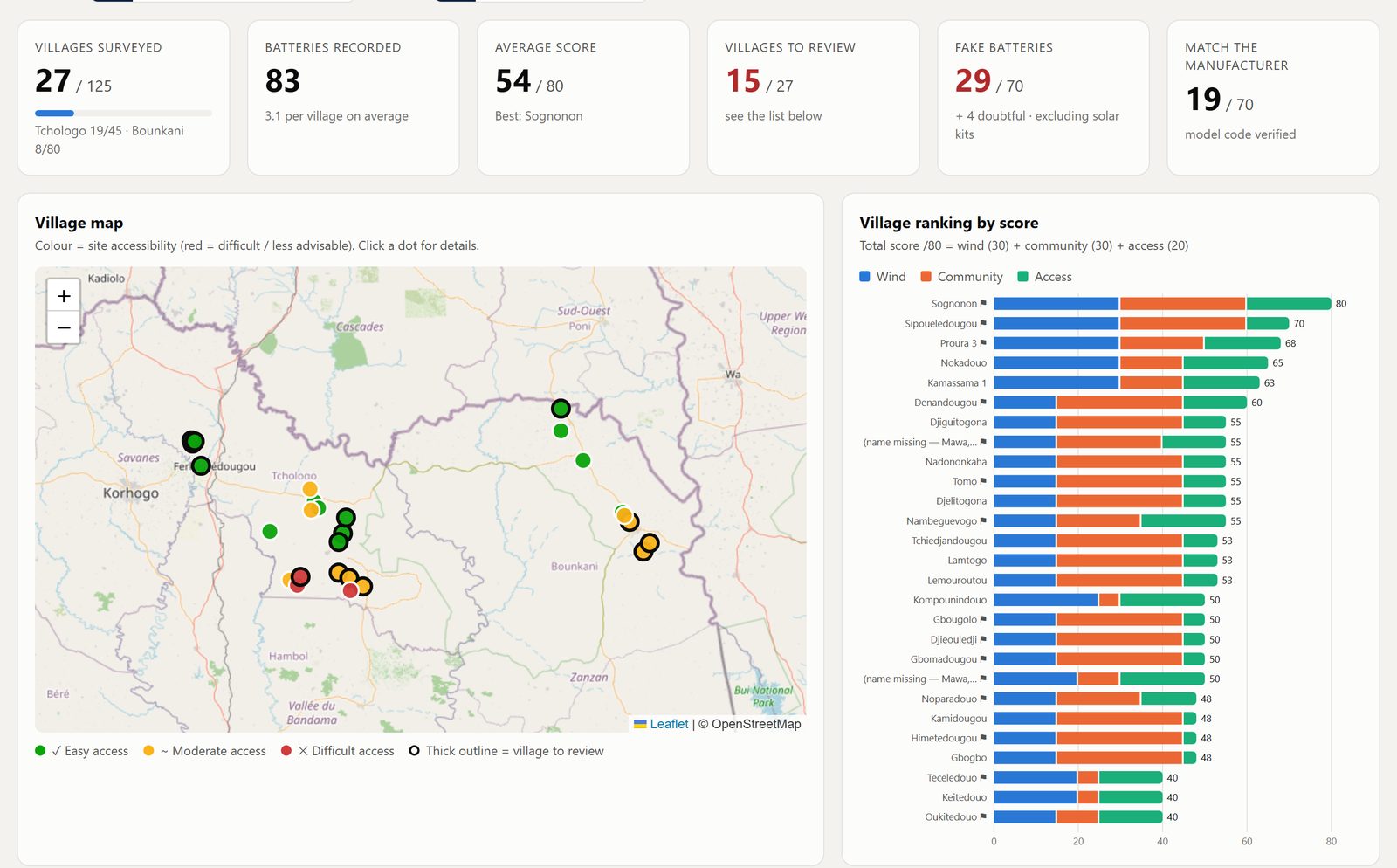The width and height of the screenshot is (1397, 868).
Task: Click the Kamassama 1 label in the ranking
Action: pyautogui.click(x=957, y=383)
